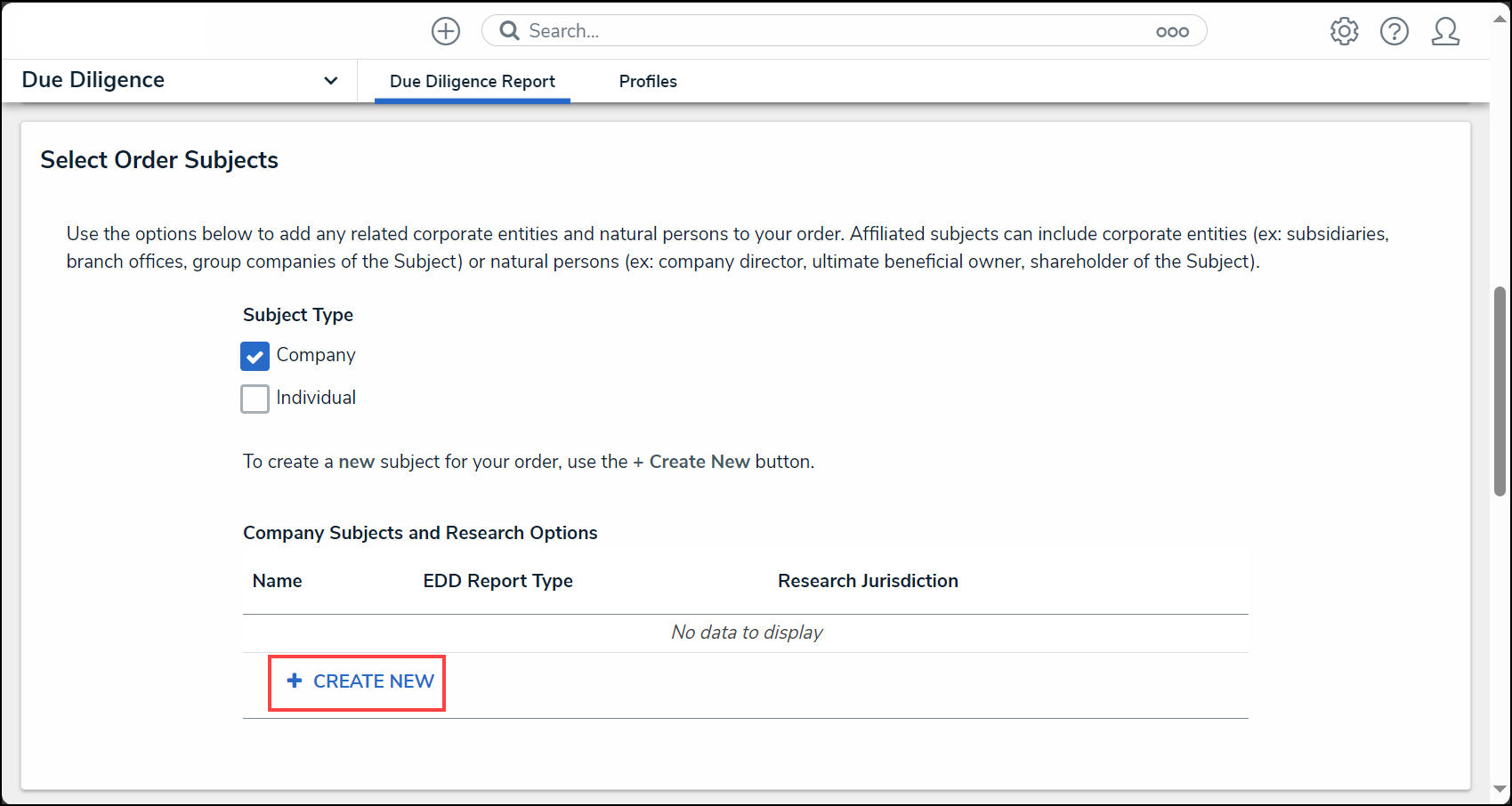Open the search options ellipsis icon
1512x806 pixels.
tap(1172, 31)
